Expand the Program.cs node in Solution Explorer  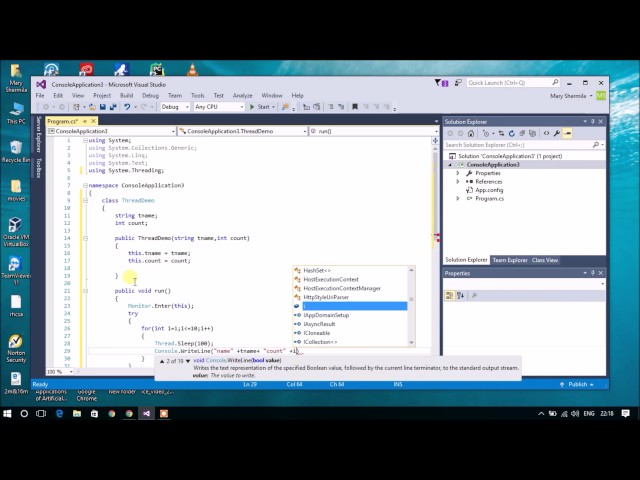click(x=458, y=198)
